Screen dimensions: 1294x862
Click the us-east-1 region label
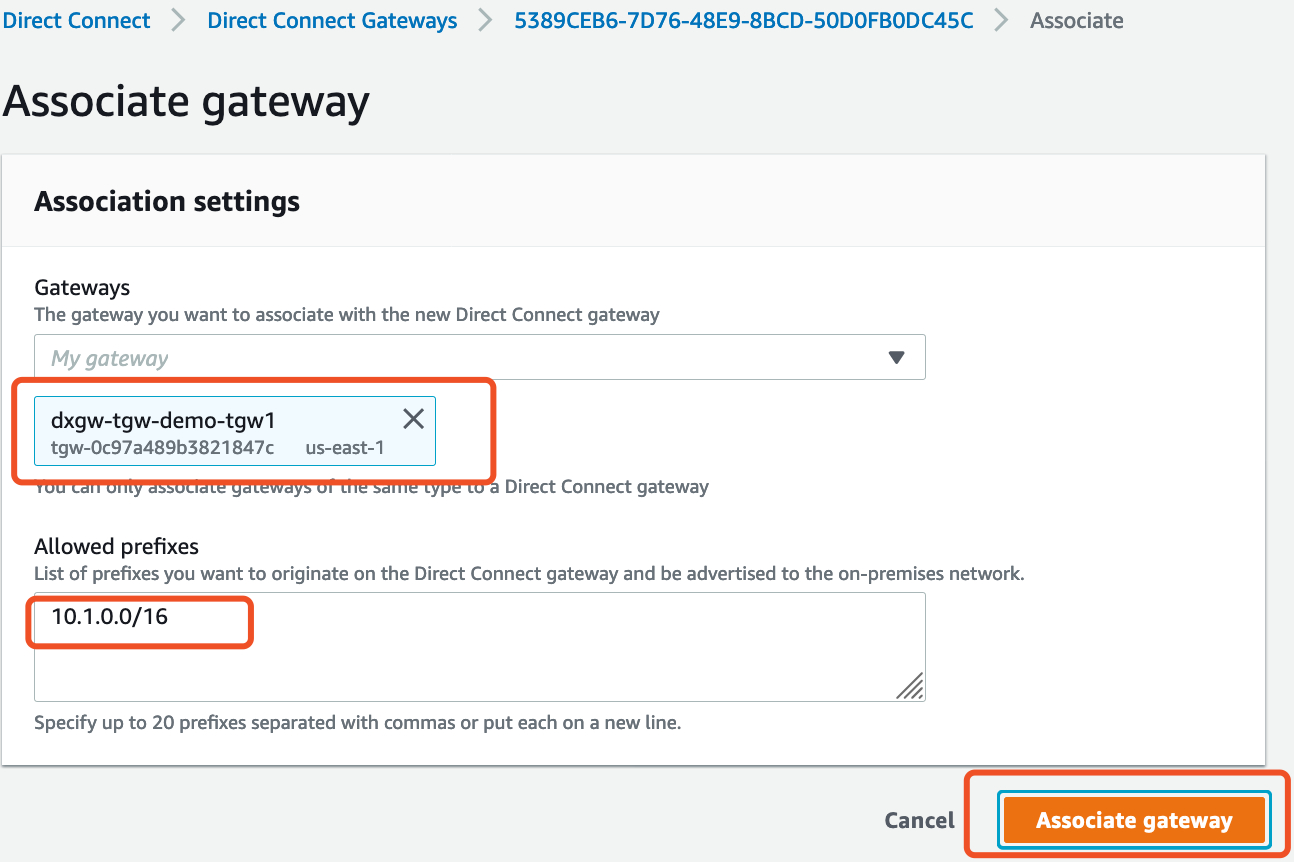345,448
